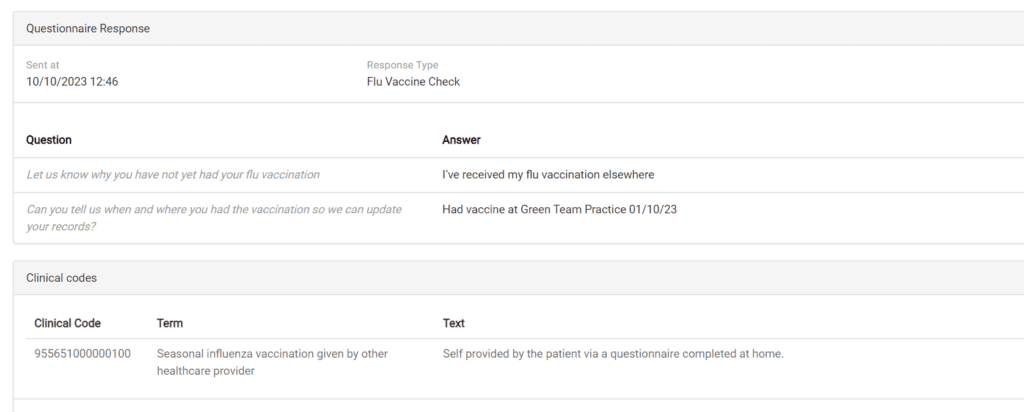The height and width of the screenshot is (412, 1024).
Task: Click the Seasonal influenza vaccination term
Action: [x=272, y=362]
